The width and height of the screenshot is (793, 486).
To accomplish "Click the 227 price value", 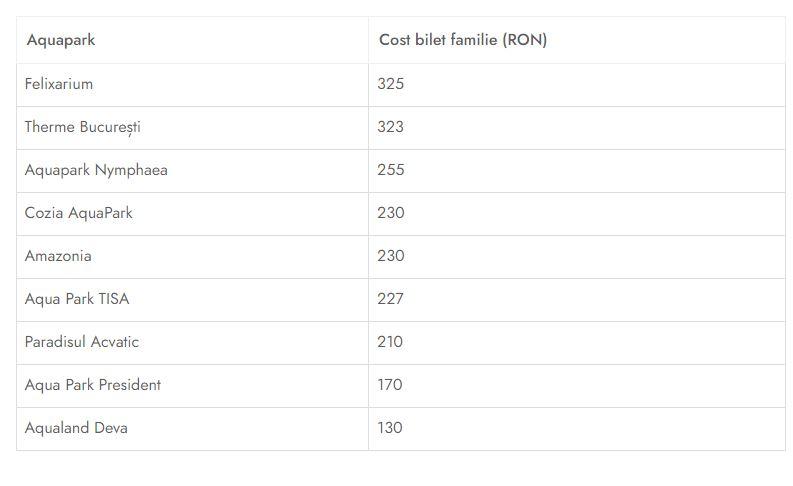I will click(391, 299).
